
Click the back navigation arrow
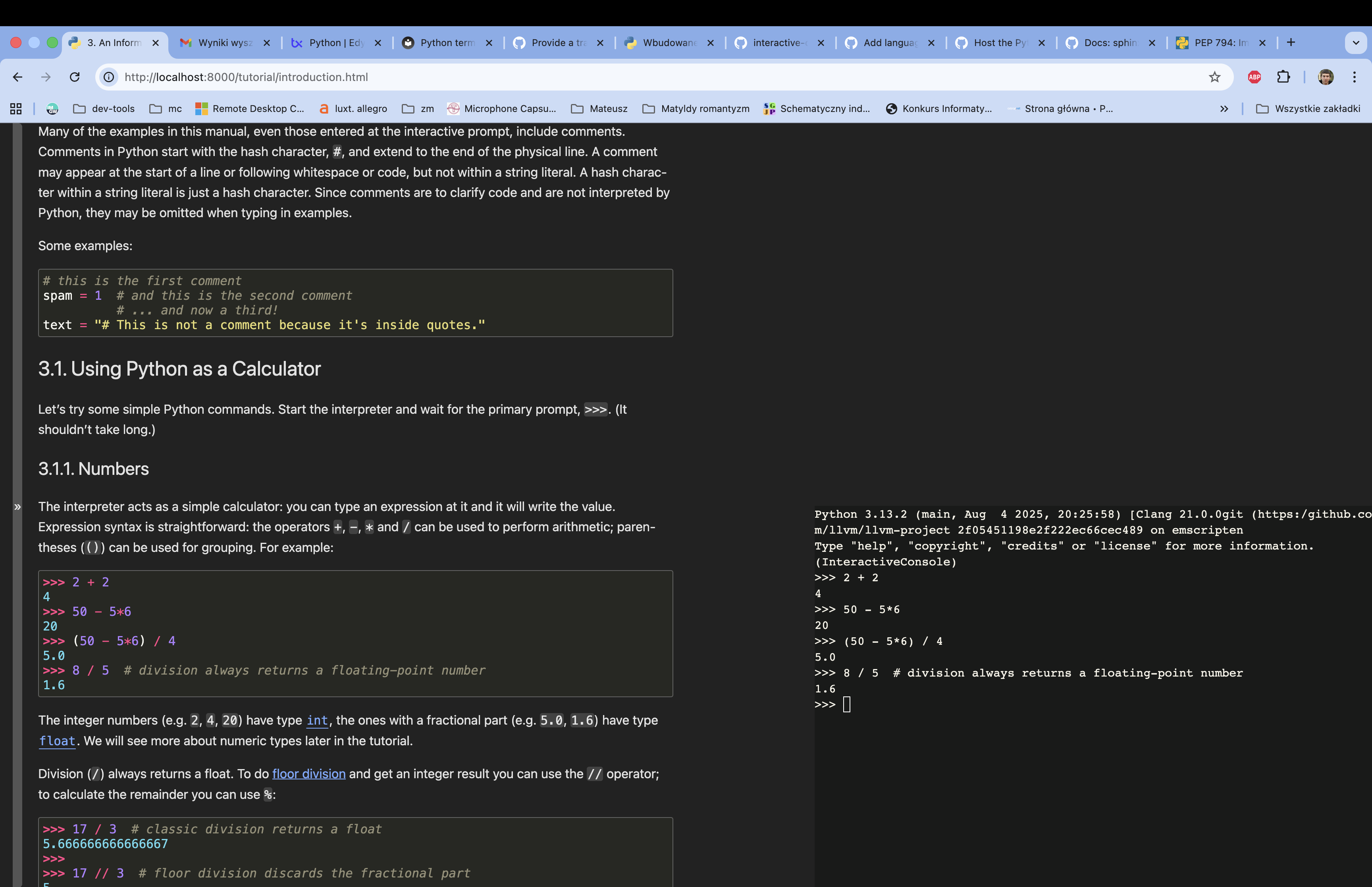(x=18, y=77)
